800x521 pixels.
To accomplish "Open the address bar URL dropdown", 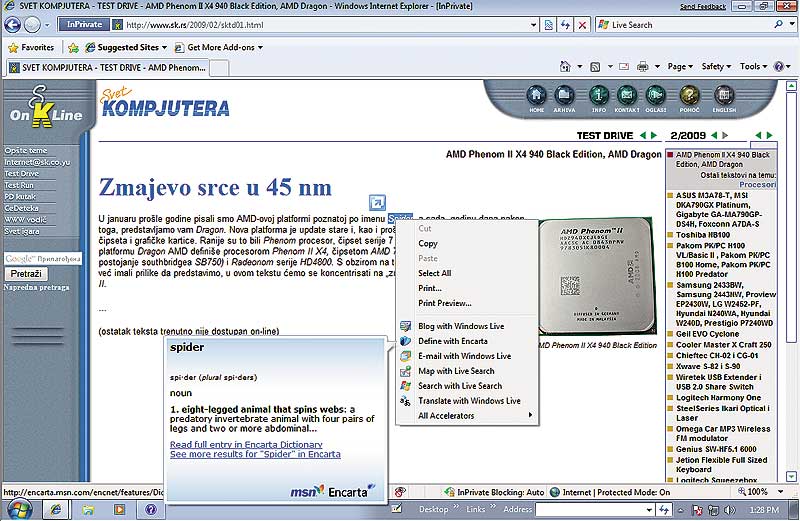I will point(533,24).
